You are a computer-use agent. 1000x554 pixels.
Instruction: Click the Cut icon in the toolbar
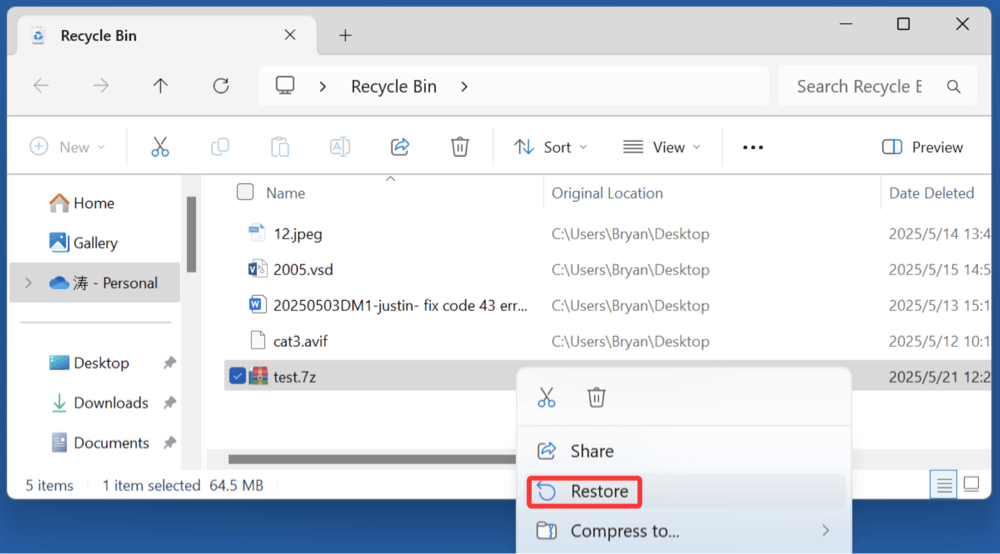click(160, 147)
